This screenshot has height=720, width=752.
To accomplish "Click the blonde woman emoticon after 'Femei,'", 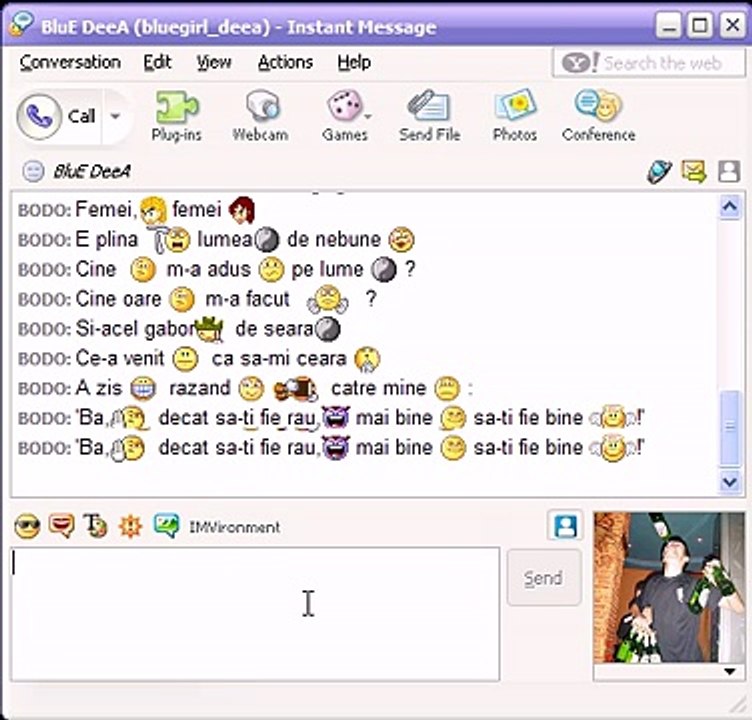I will coord(153,211).
